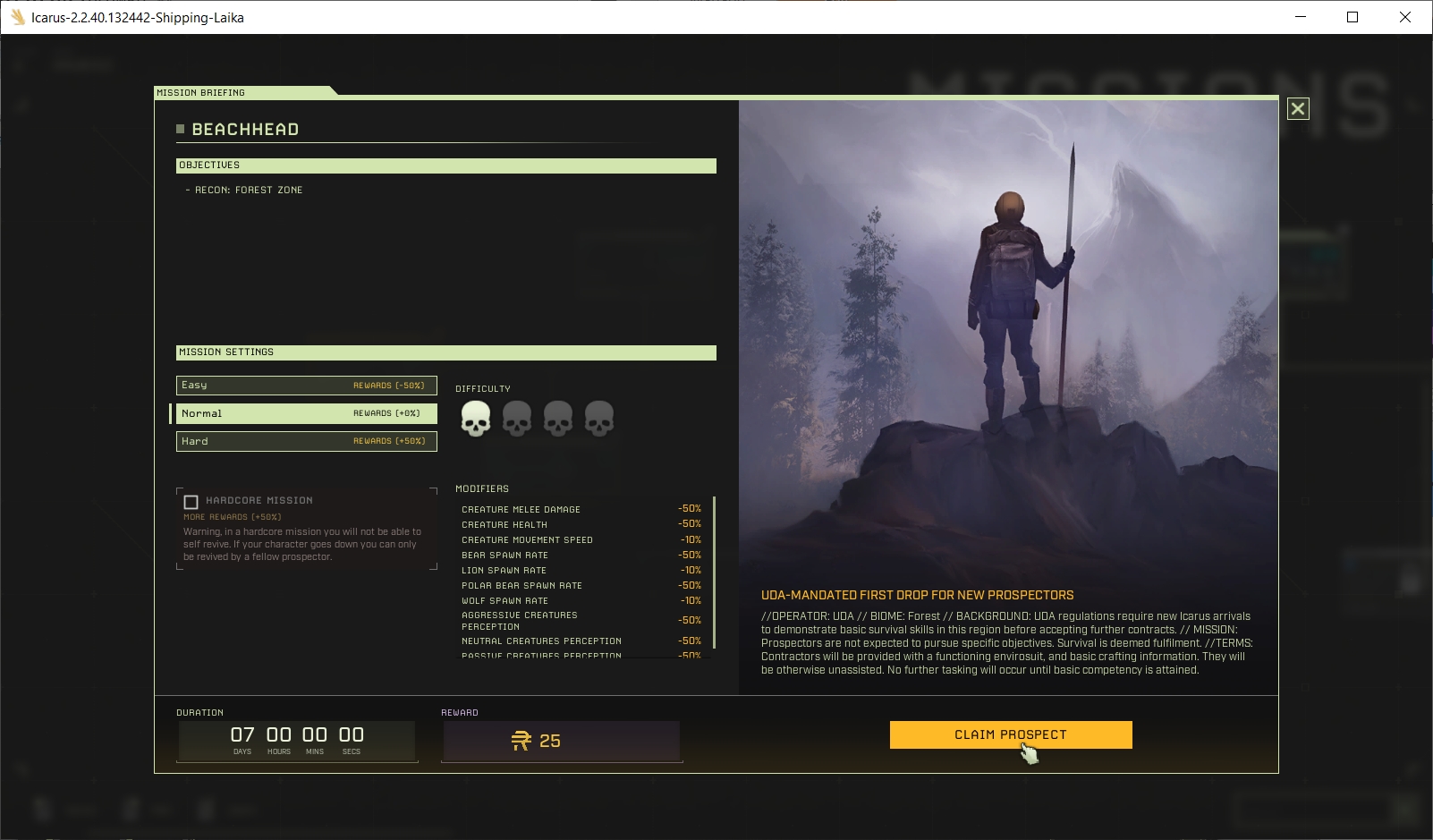
Task: Select Hard difficulty with +50% rewards
Action: click(x=307, y=441)
